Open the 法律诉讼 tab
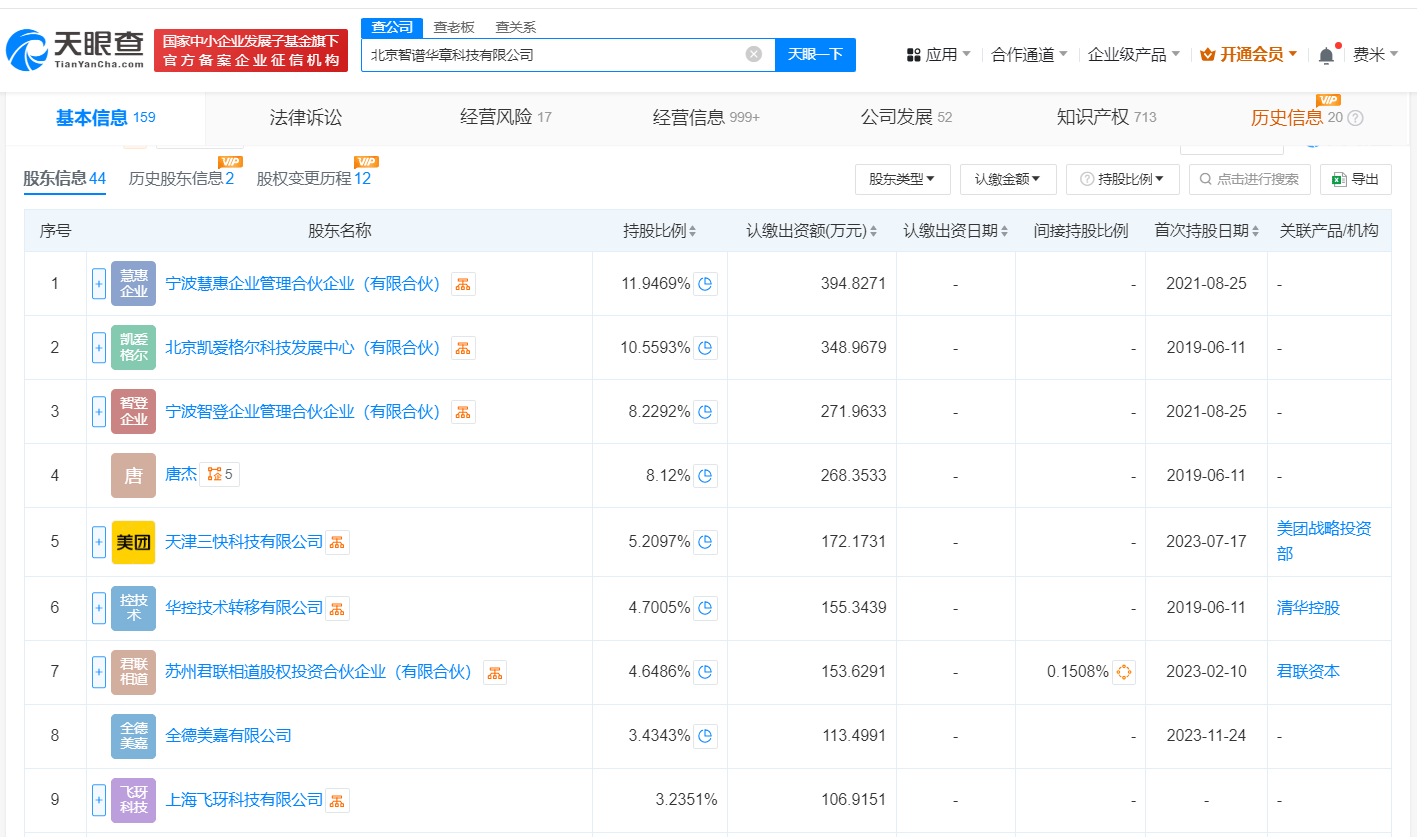 click(x=306, y=118)
